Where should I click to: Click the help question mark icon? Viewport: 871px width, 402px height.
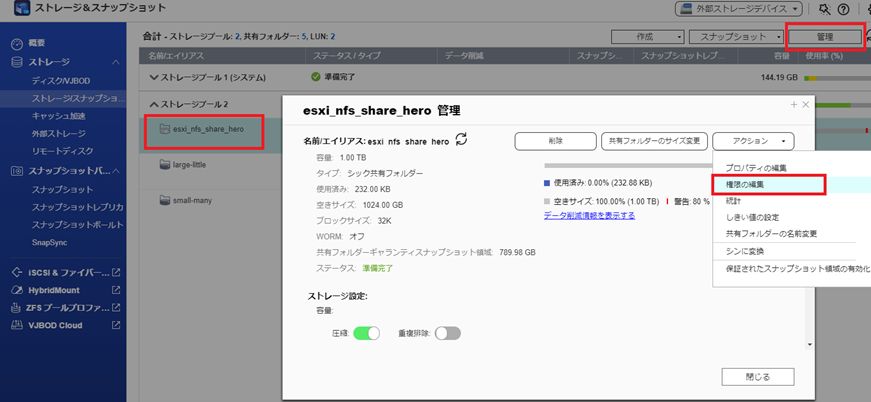point(844,10)
